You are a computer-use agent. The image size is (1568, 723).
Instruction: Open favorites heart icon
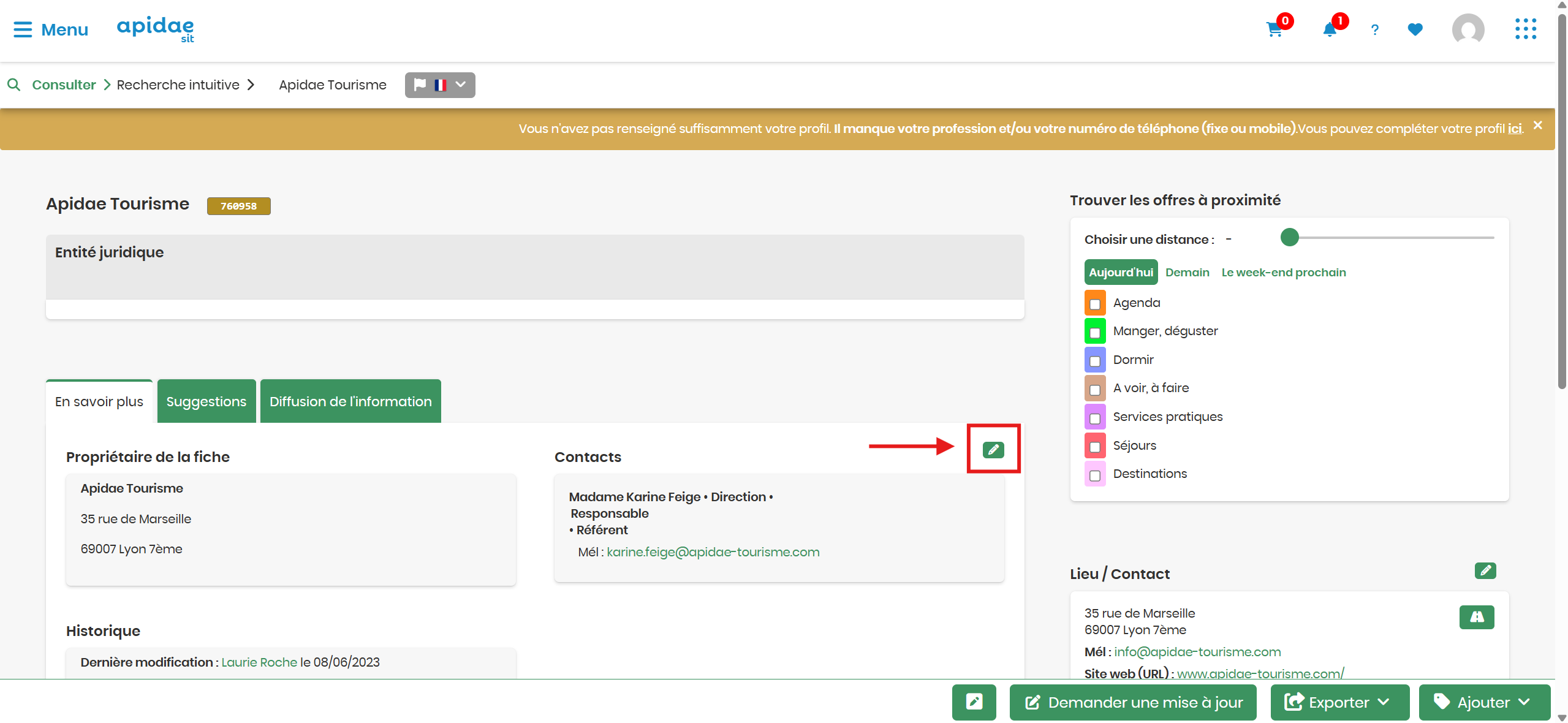1415,29
